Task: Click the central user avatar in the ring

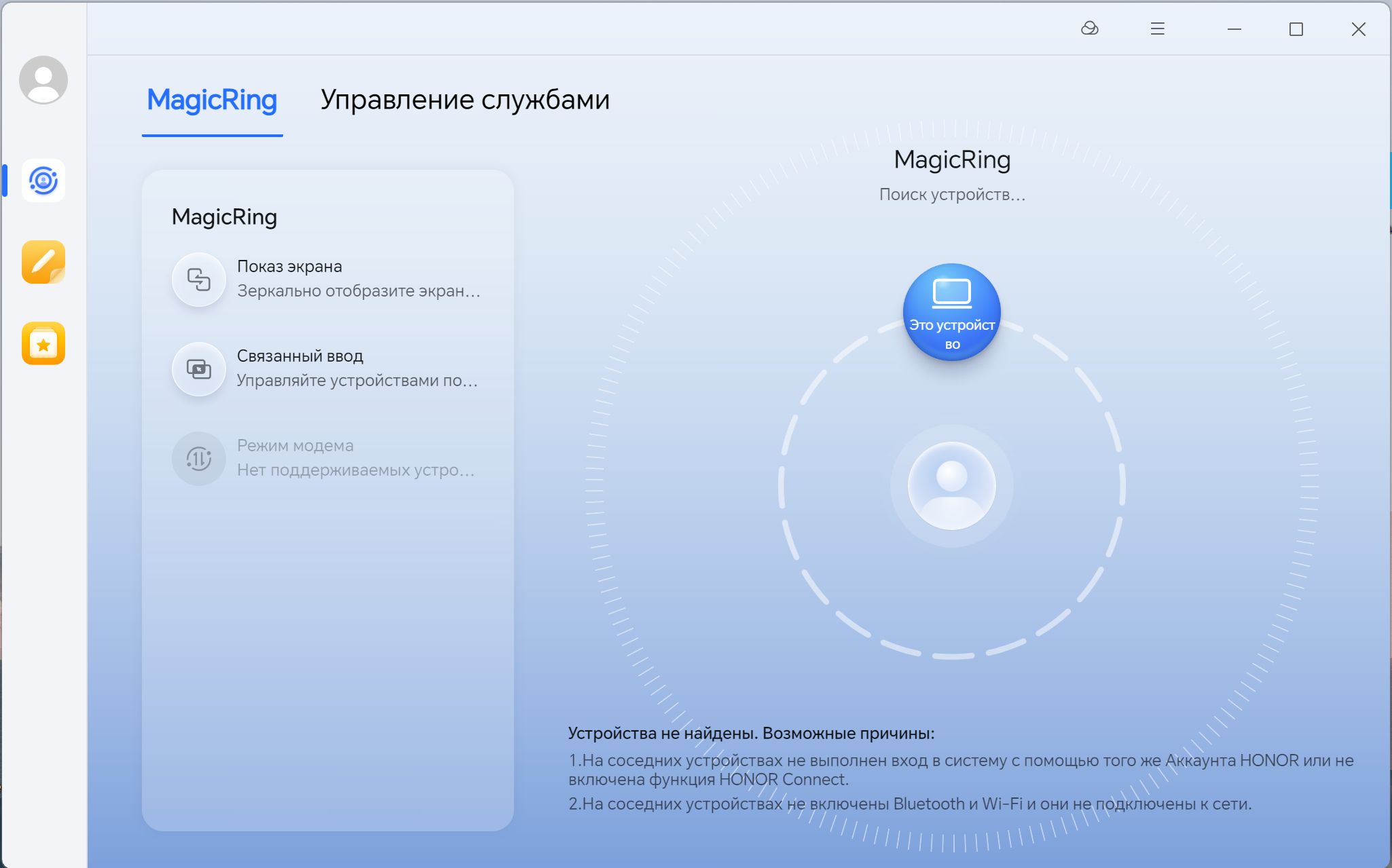Action: tap(952, 486)
